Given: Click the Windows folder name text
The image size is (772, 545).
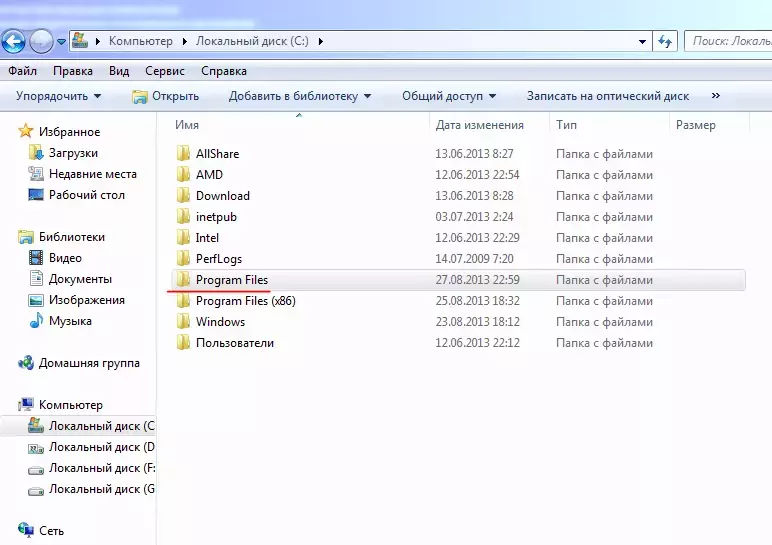Looking at the screenshot, I should (x=220, y=321).
